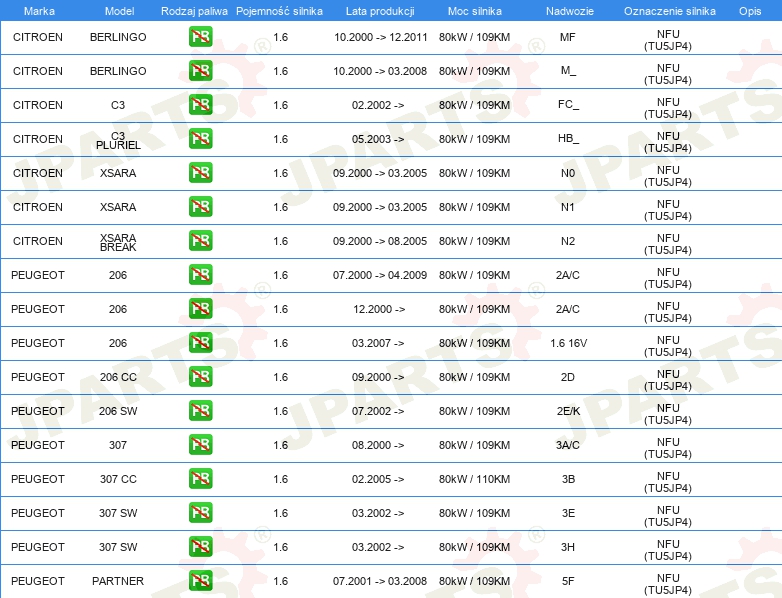Click fuel icon in Berlingo MF row

(x=200, y=37)
